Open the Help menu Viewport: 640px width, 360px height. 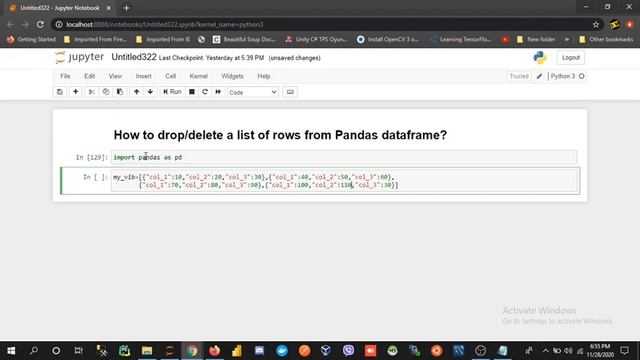coord(264,76)
